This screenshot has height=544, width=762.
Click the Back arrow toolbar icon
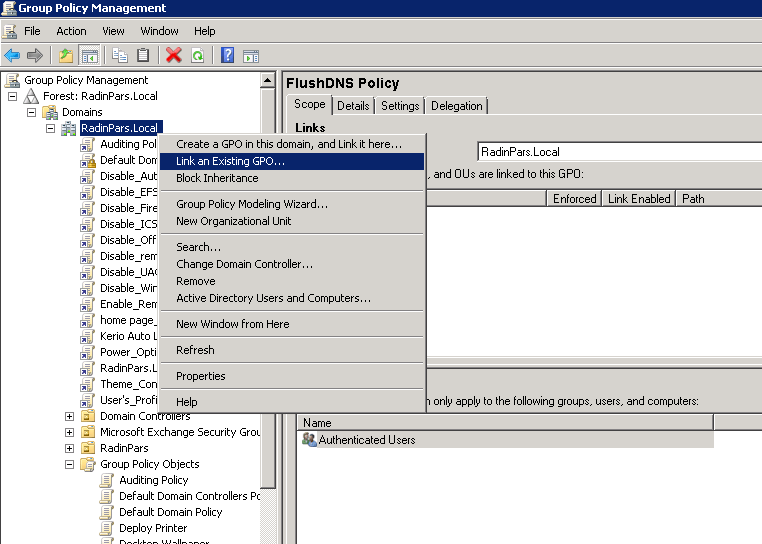(x=12, y=56)
